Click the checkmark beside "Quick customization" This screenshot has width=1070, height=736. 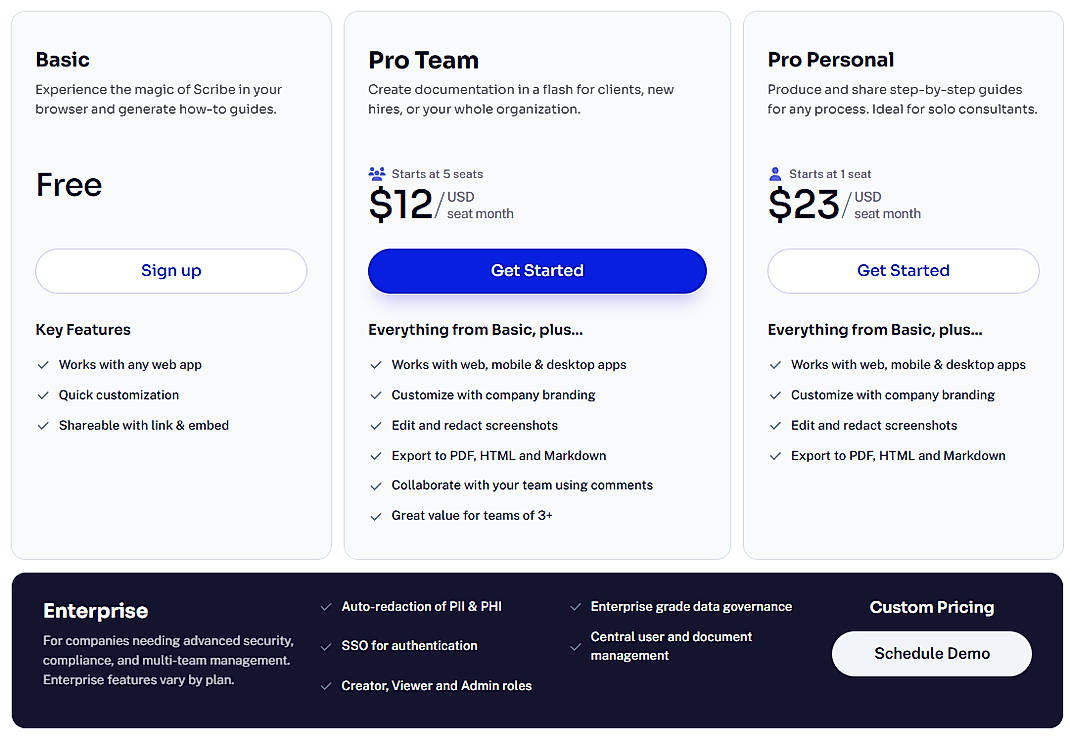42,394
